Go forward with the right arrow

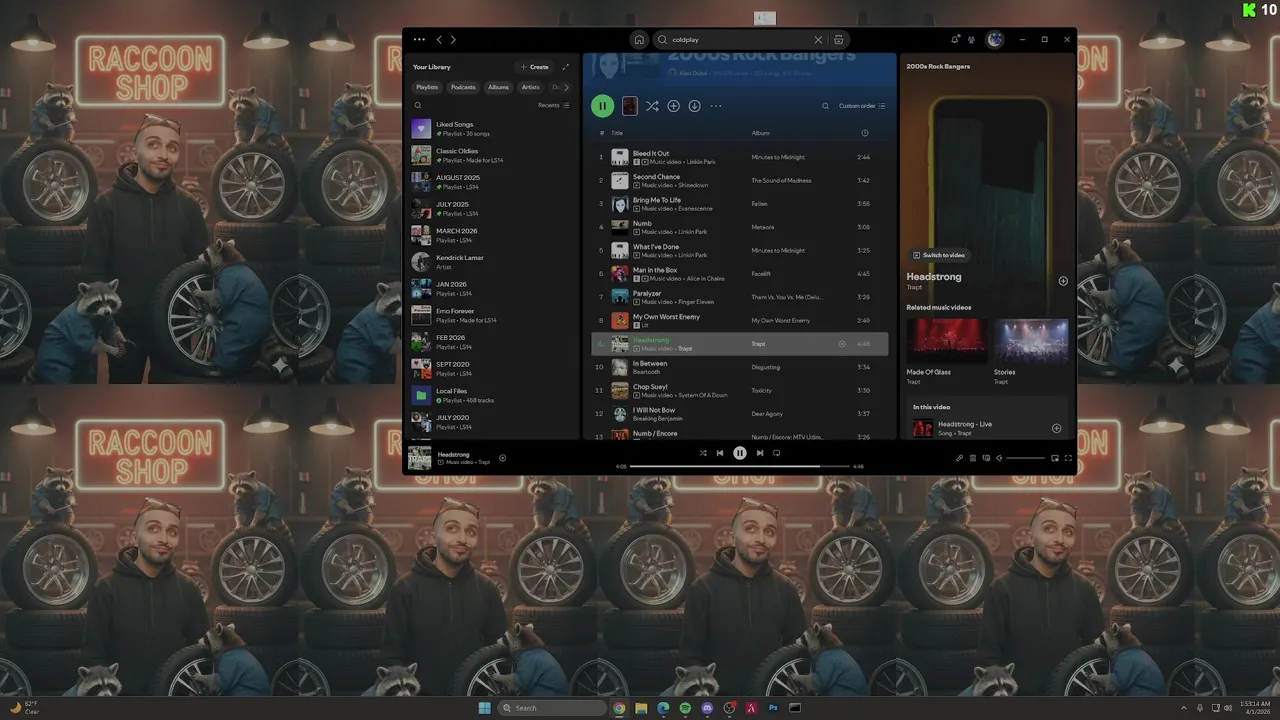click(453, 40)
